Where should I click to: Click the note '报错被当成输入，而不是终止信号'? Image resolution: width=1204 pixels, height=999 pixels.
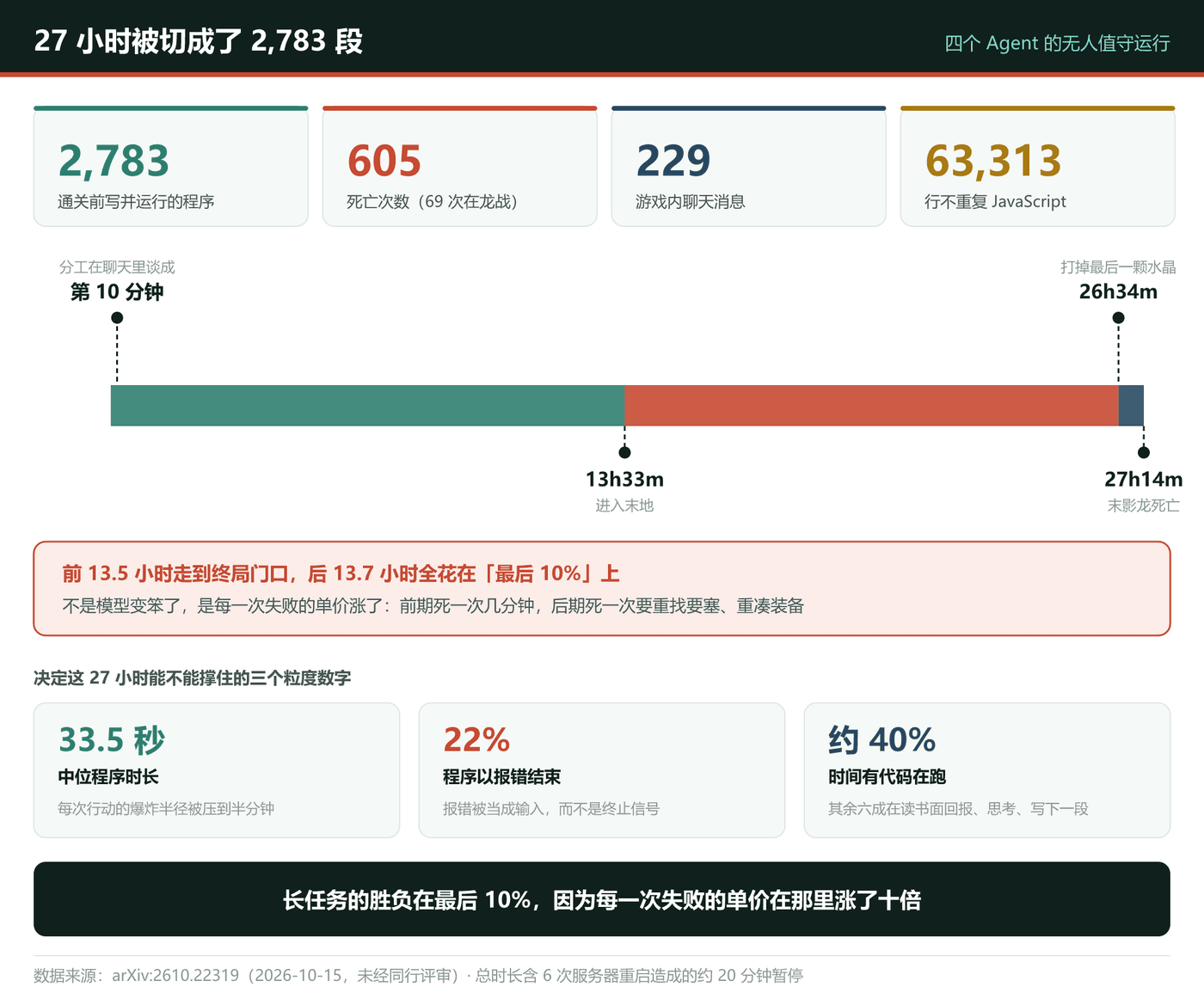tap(551, 809)
